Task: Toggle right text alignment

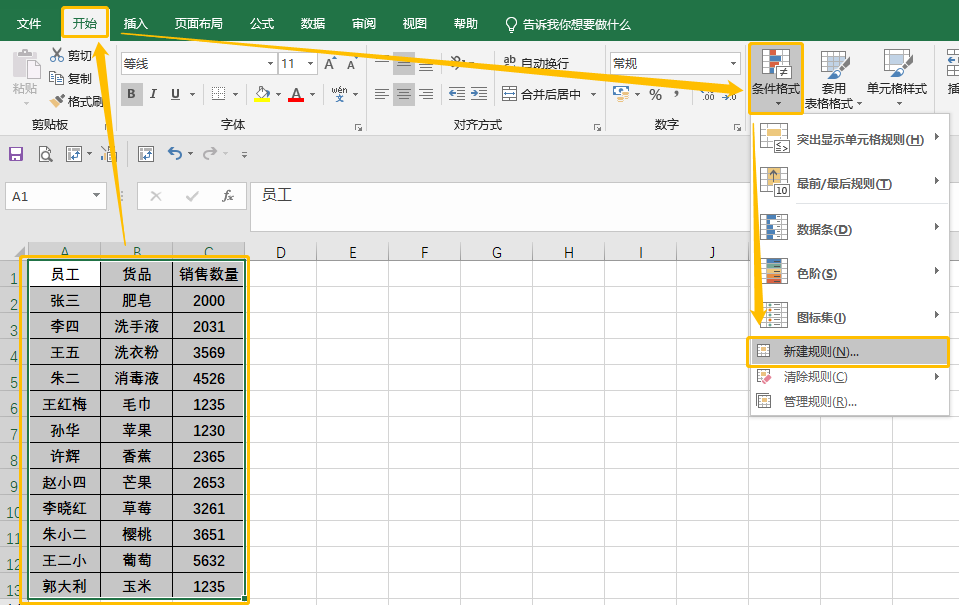Action: pyautogui.click(x=426, y=94)
